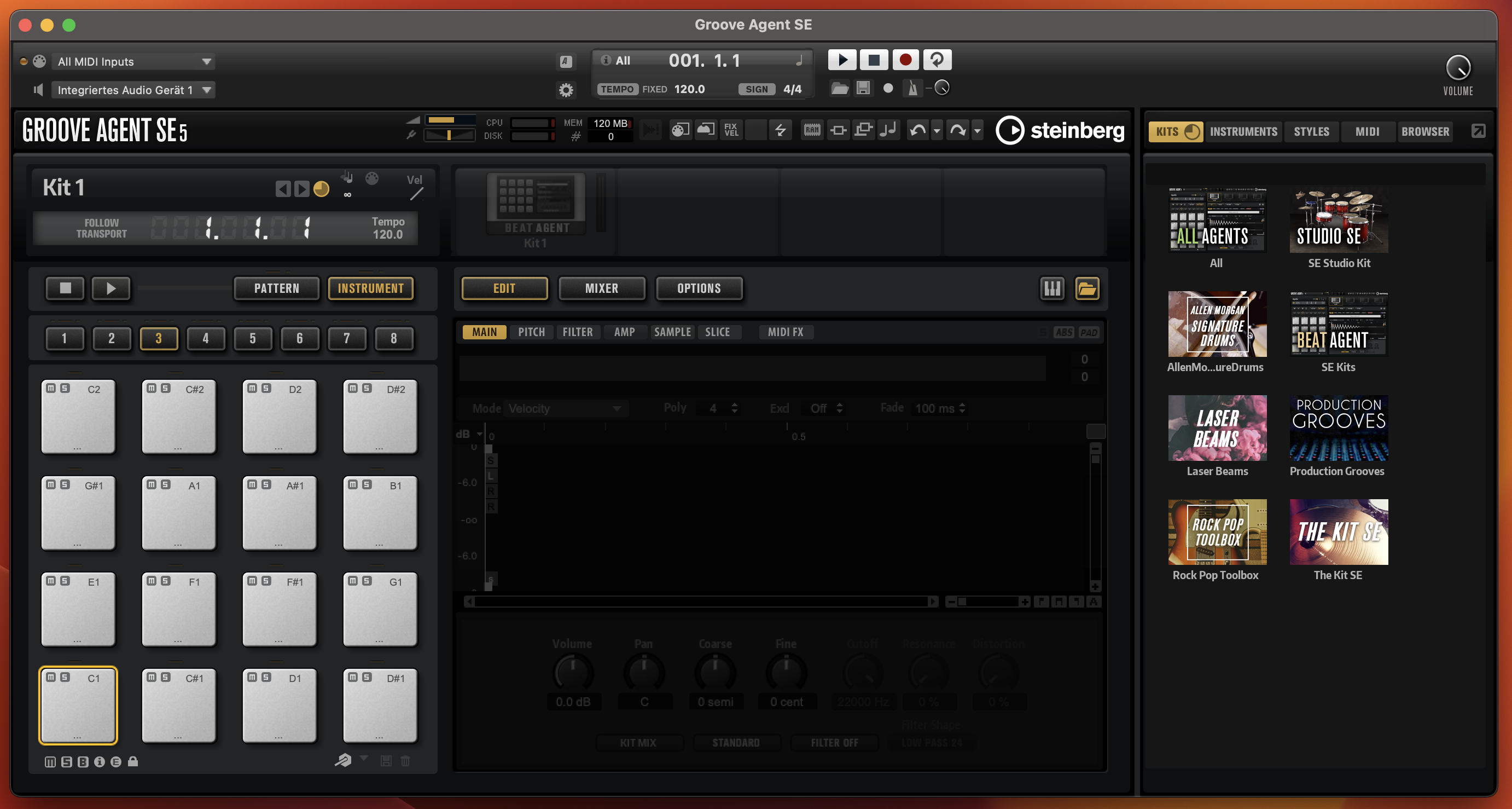This screenshot has width=1512, height=809.
Task: Click the loop cycle transport icon
Action: (937, 60)
